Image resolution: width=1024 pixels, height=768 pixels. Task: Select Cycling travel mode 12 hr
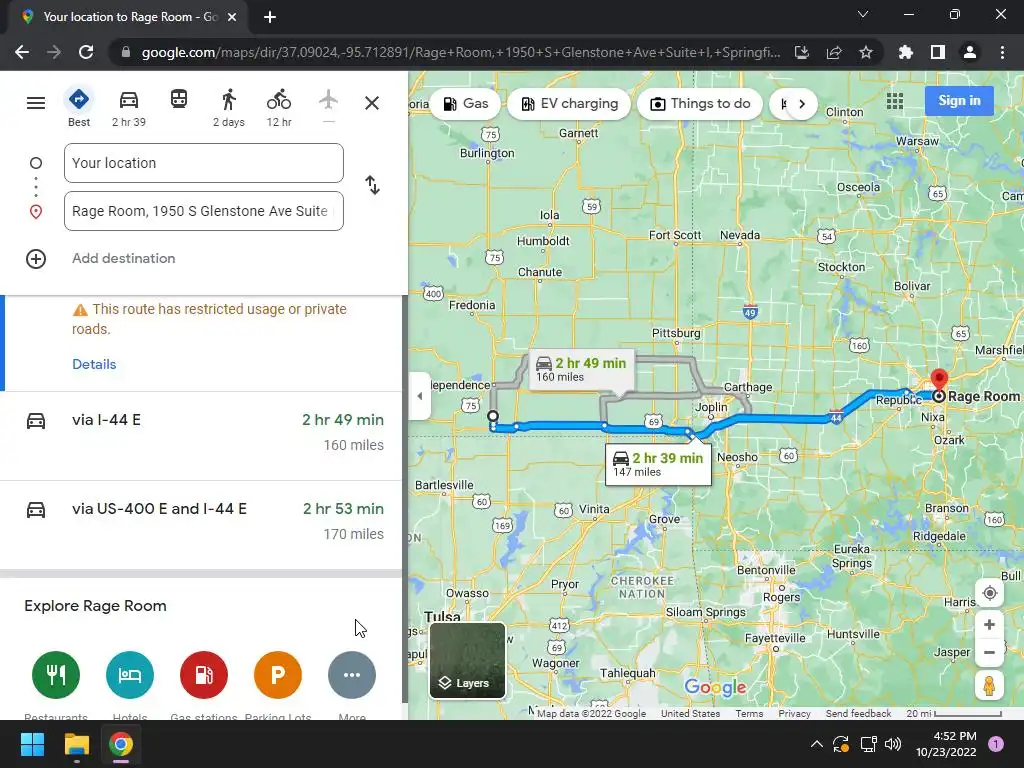pos(279,108)
